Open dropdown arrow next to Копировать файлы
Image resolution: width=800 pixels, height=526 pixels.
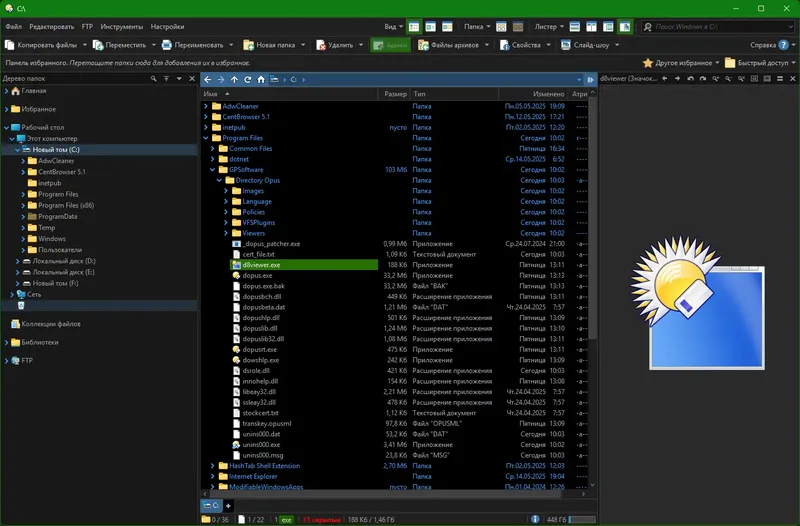[84, 45]
